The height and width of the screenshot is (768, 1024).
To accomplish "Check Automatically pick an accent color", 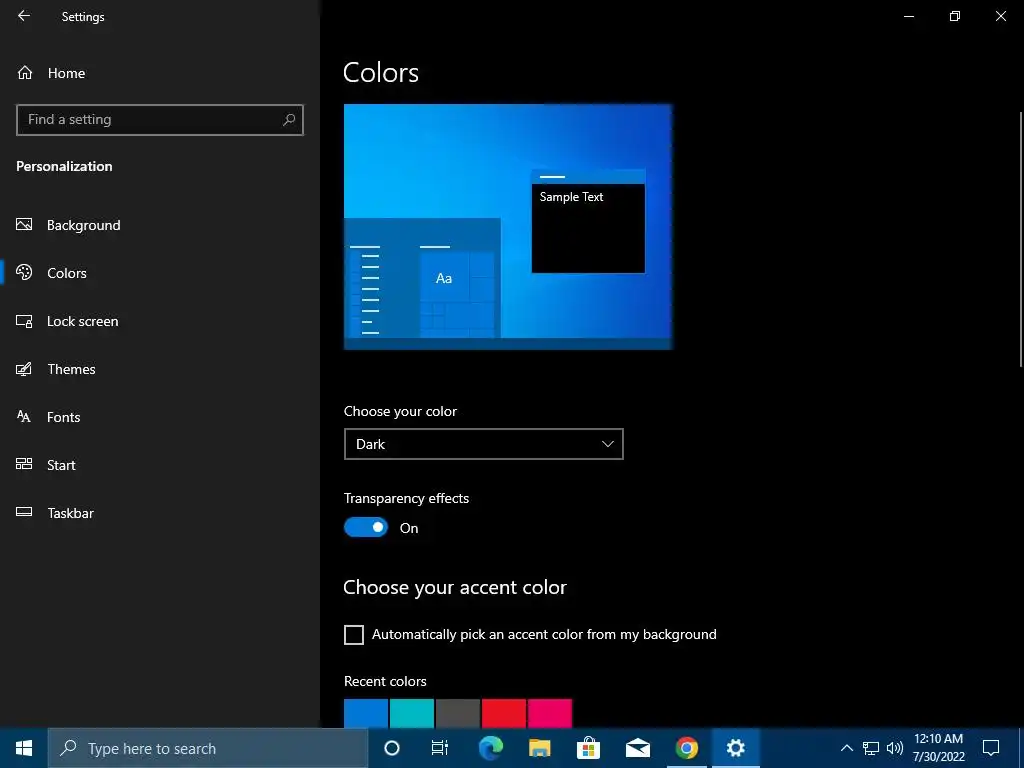I will 353,635.
